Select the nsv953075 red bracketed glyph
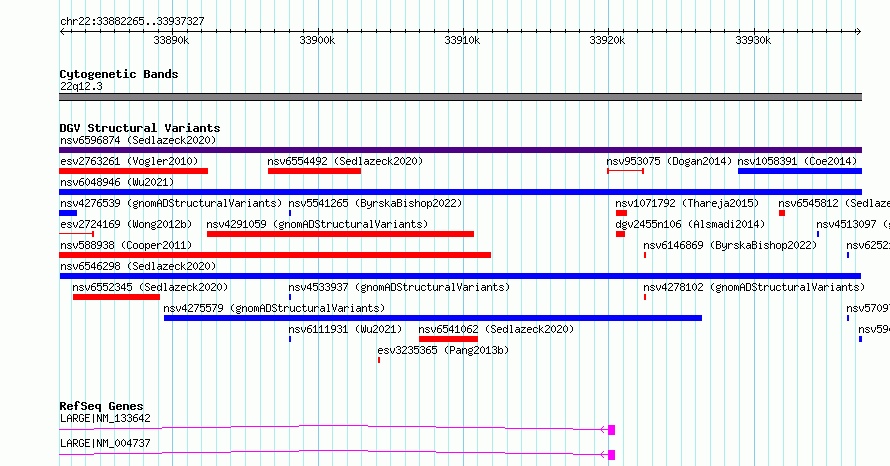Image resolution: width=890 pixels, height=466 pixels. (625, 171)
